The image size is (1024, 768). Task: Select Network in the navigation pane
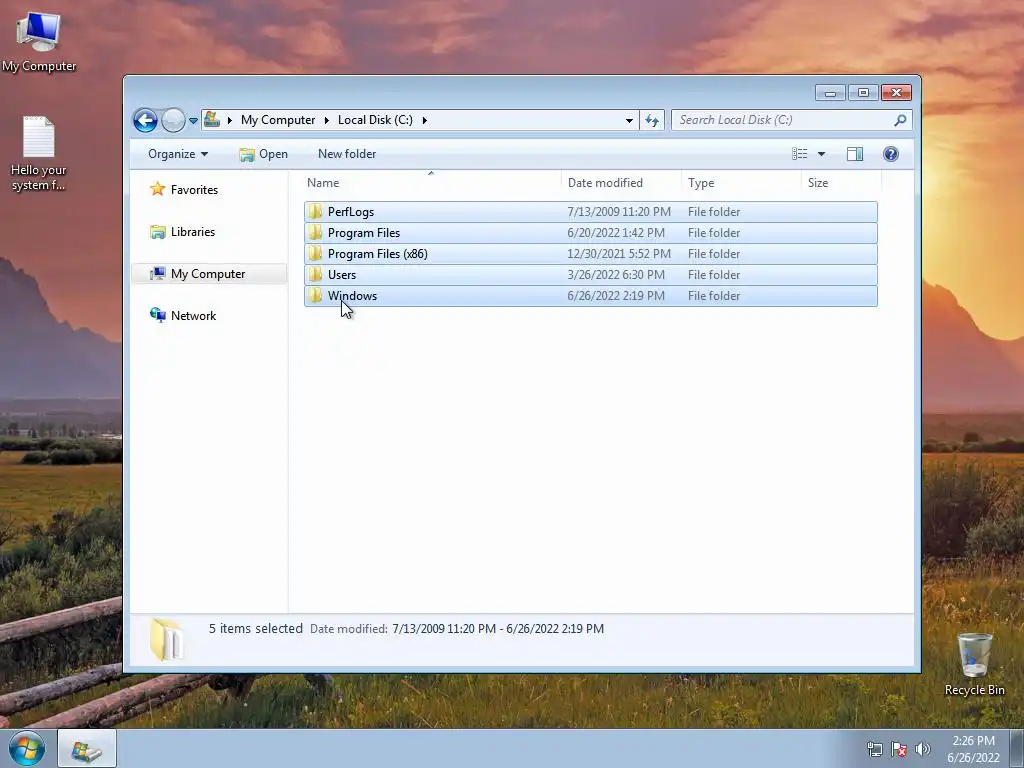pos(193,316)
